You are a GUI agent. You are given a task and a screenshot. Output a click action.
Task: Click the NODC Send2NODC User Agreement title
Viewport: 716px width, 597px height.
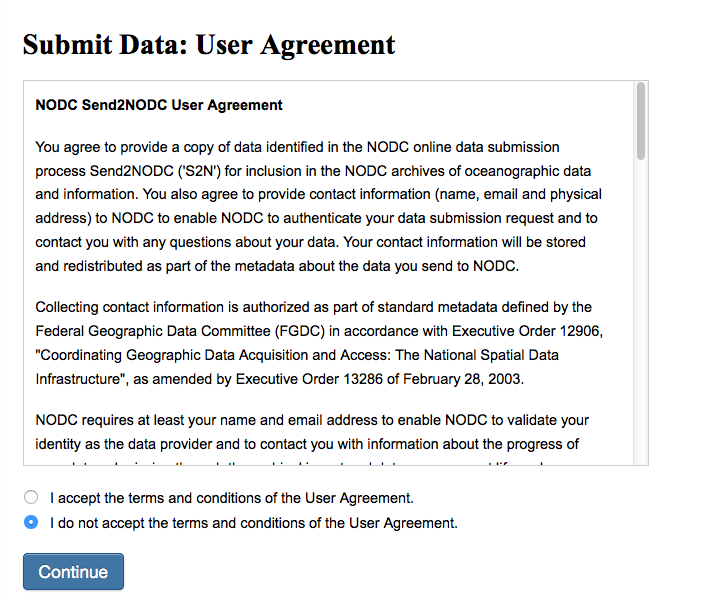[159, 105]
